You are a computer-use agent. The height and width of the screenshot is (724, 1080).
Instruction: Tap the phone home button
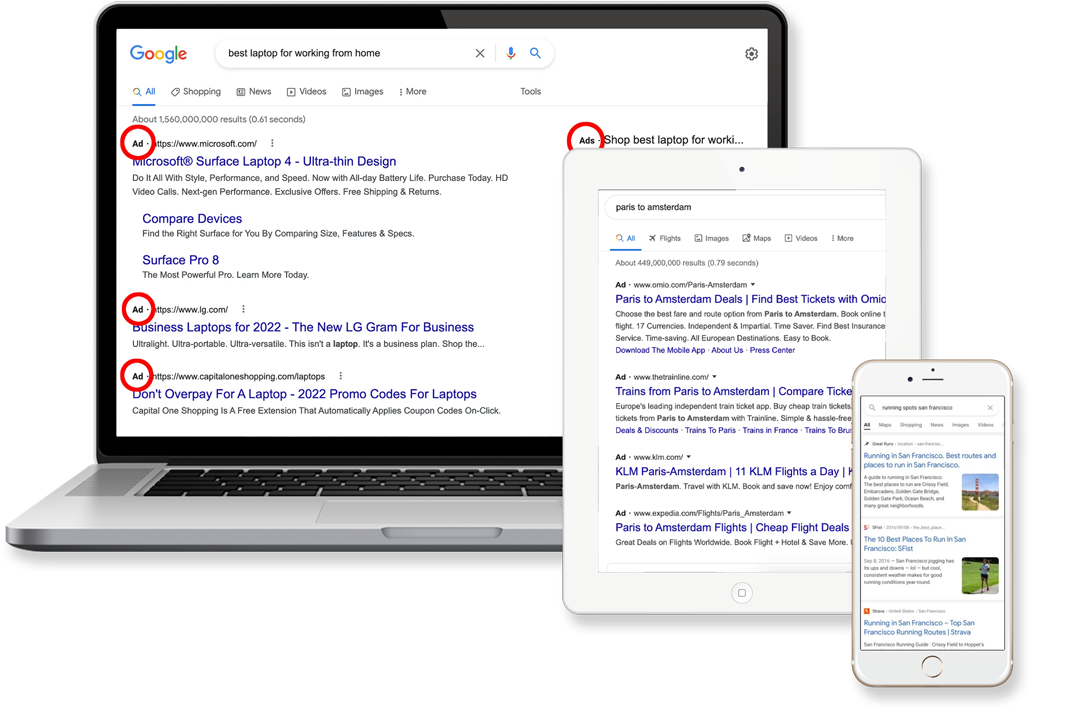(932, 666)
